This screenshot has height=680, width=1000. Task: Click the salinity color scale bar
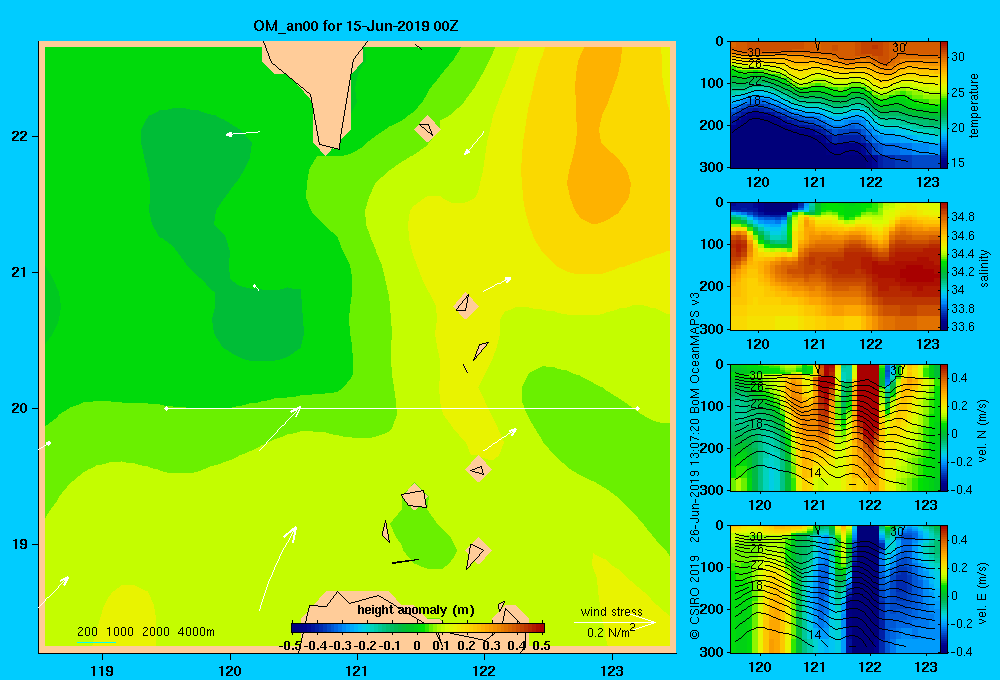coord(944,266)
